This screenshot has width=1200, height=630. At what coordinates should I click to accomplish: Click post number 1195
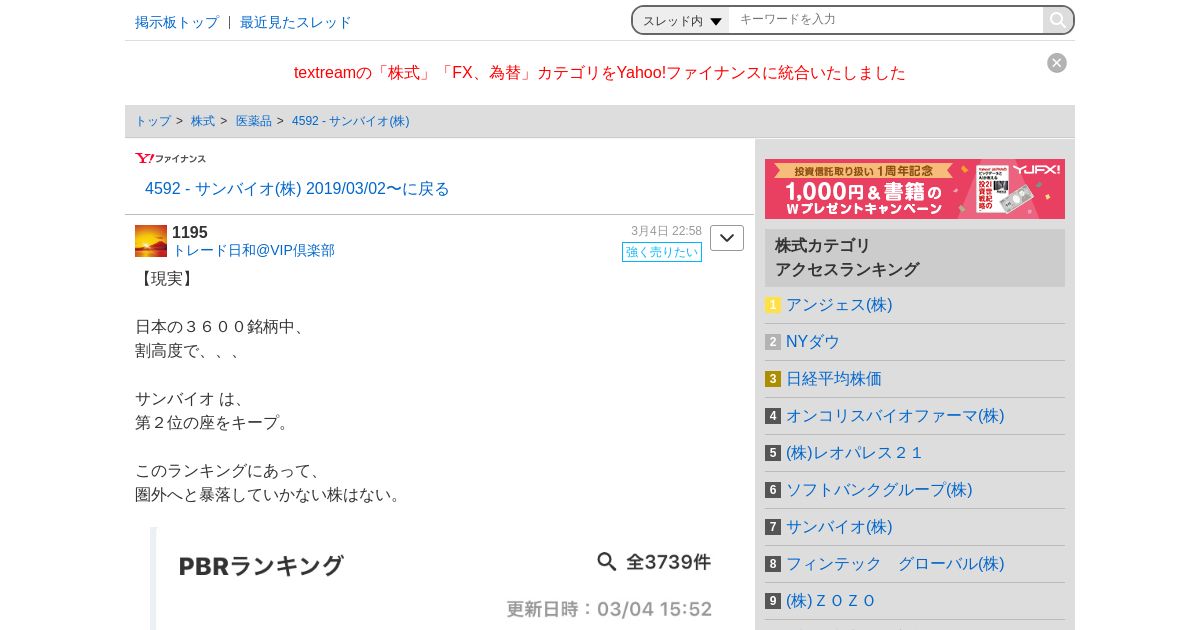190,233
